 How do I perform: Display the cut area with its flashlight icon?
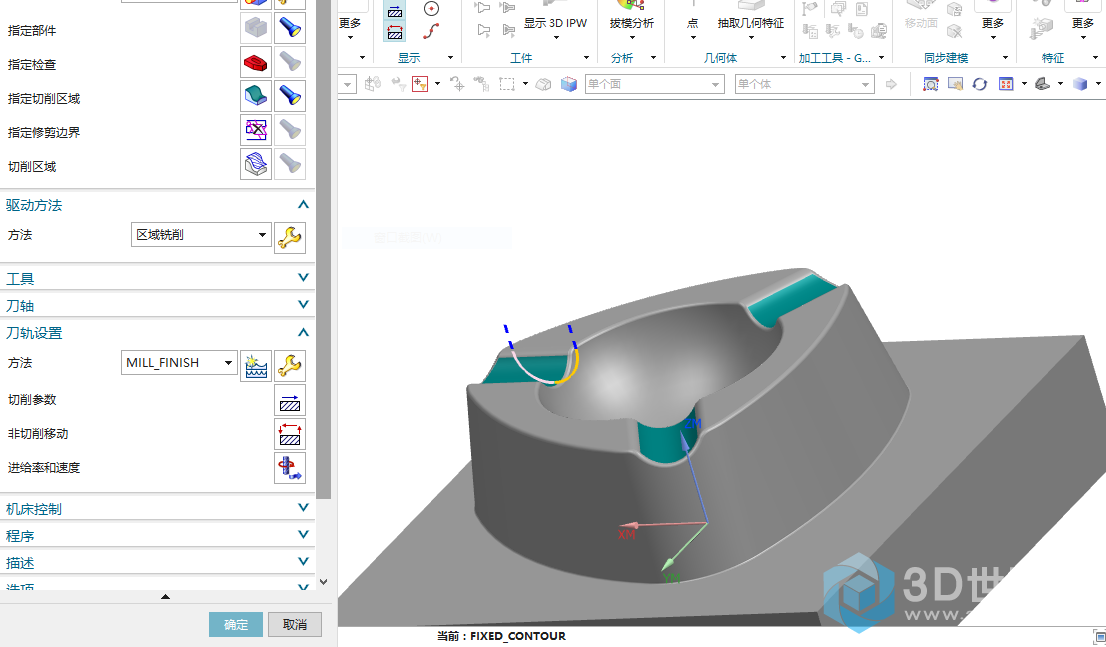(x=290, y=96)
